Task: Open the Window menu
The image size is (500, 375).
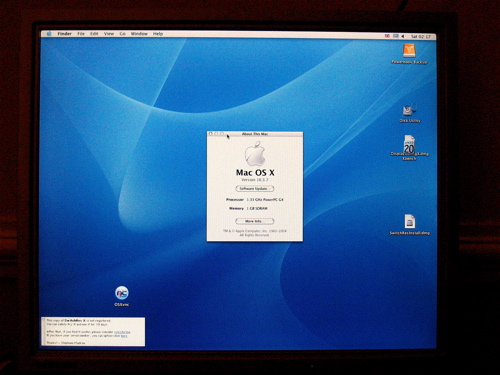Action: [x=139, y=34]
